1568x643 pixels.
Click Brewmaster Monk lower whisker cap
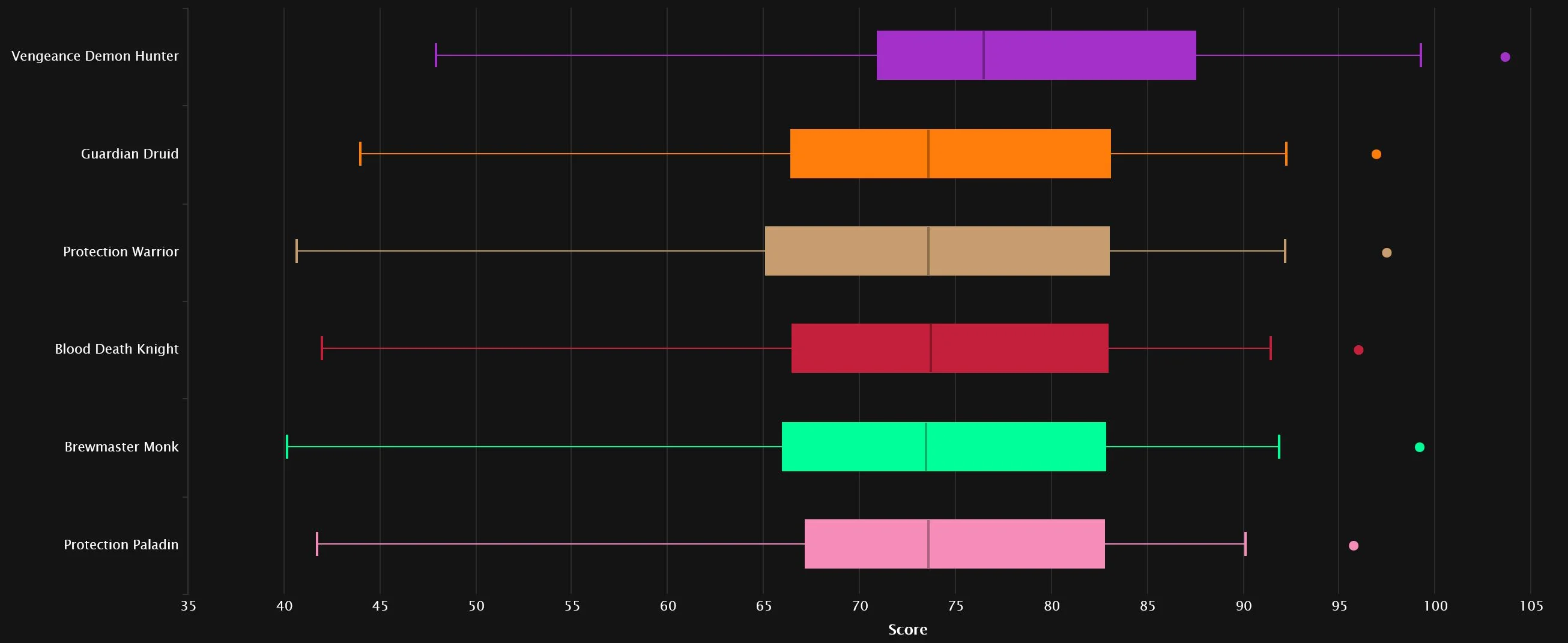click(286, 447)
